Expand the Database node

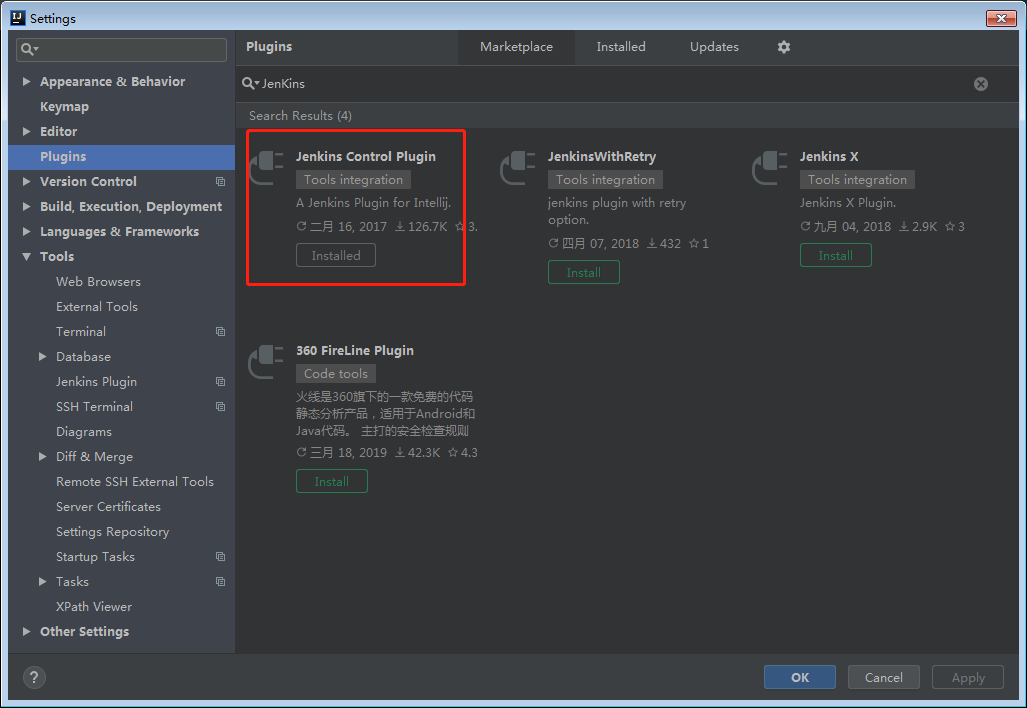(43, 356)
